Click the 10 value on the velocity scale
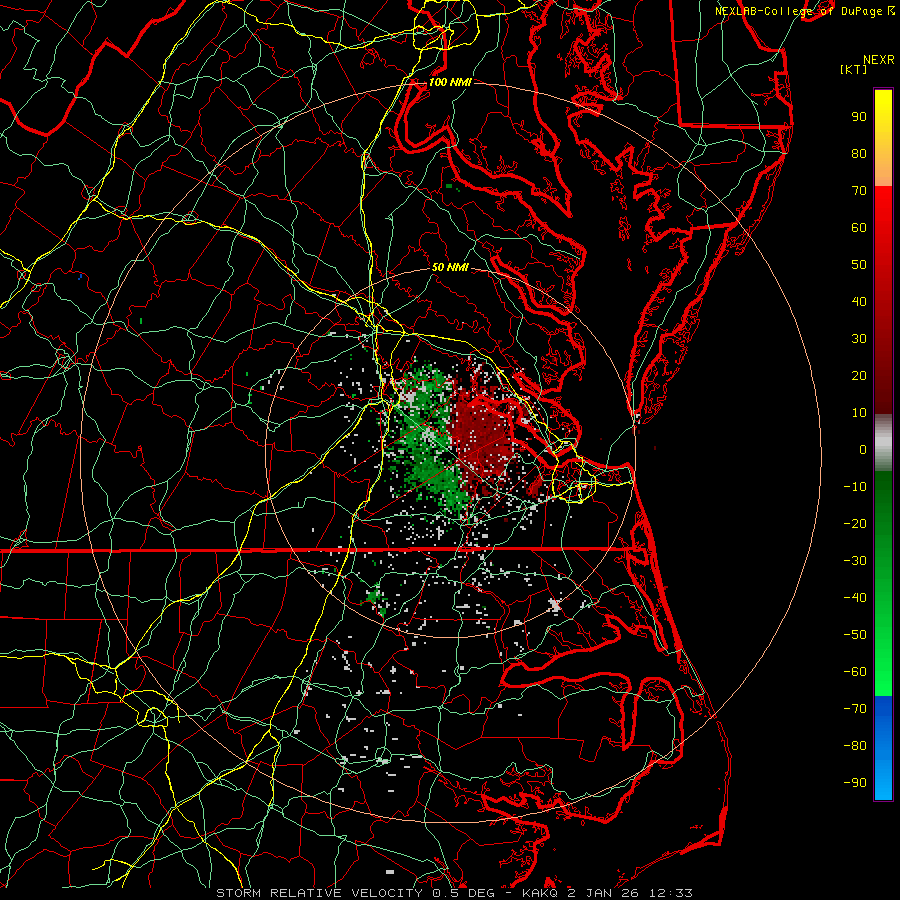900x900 pixels. coord(859,413)
